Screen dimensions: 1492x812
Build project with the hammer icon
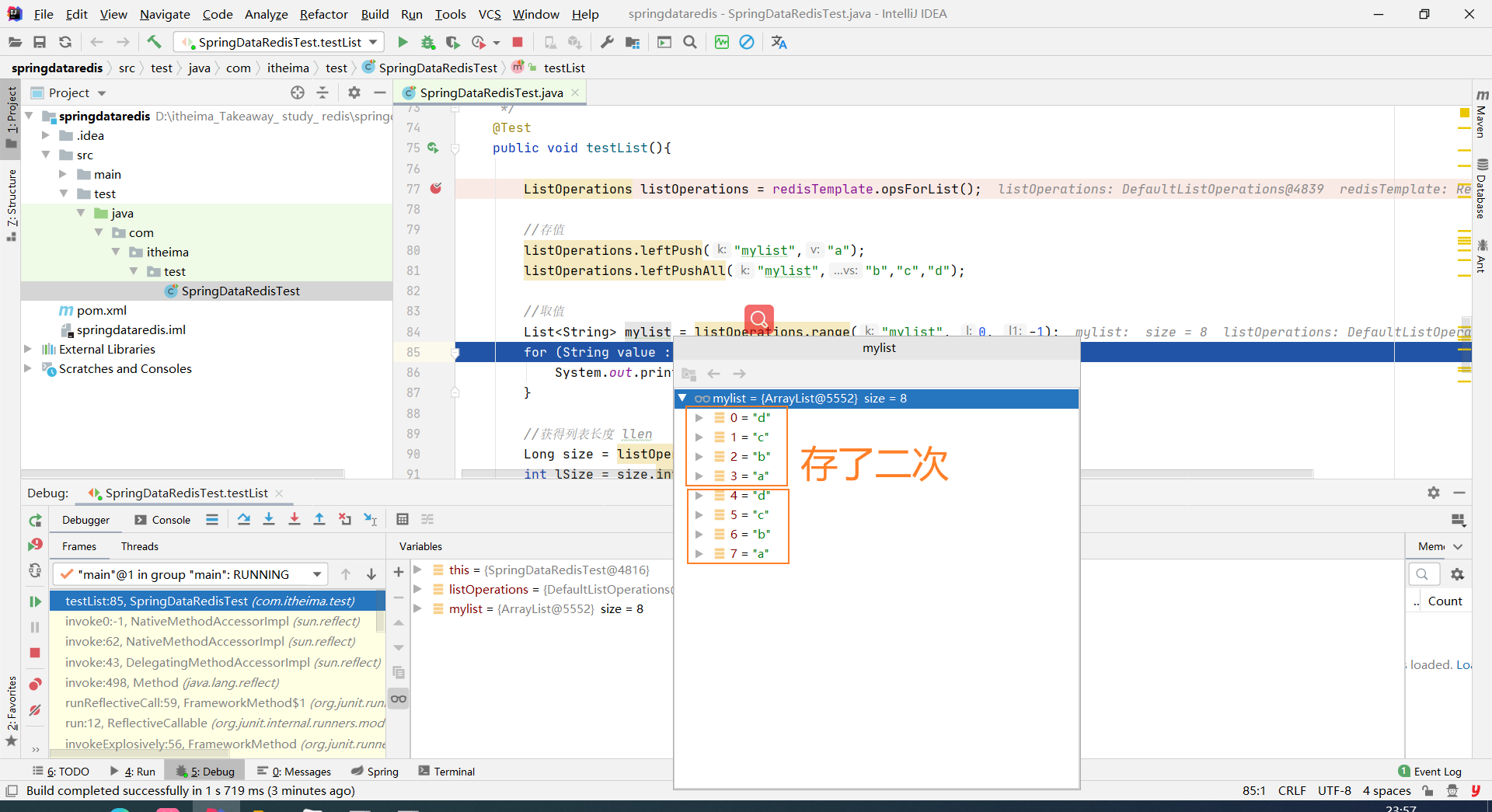click(x=154, y=42)
